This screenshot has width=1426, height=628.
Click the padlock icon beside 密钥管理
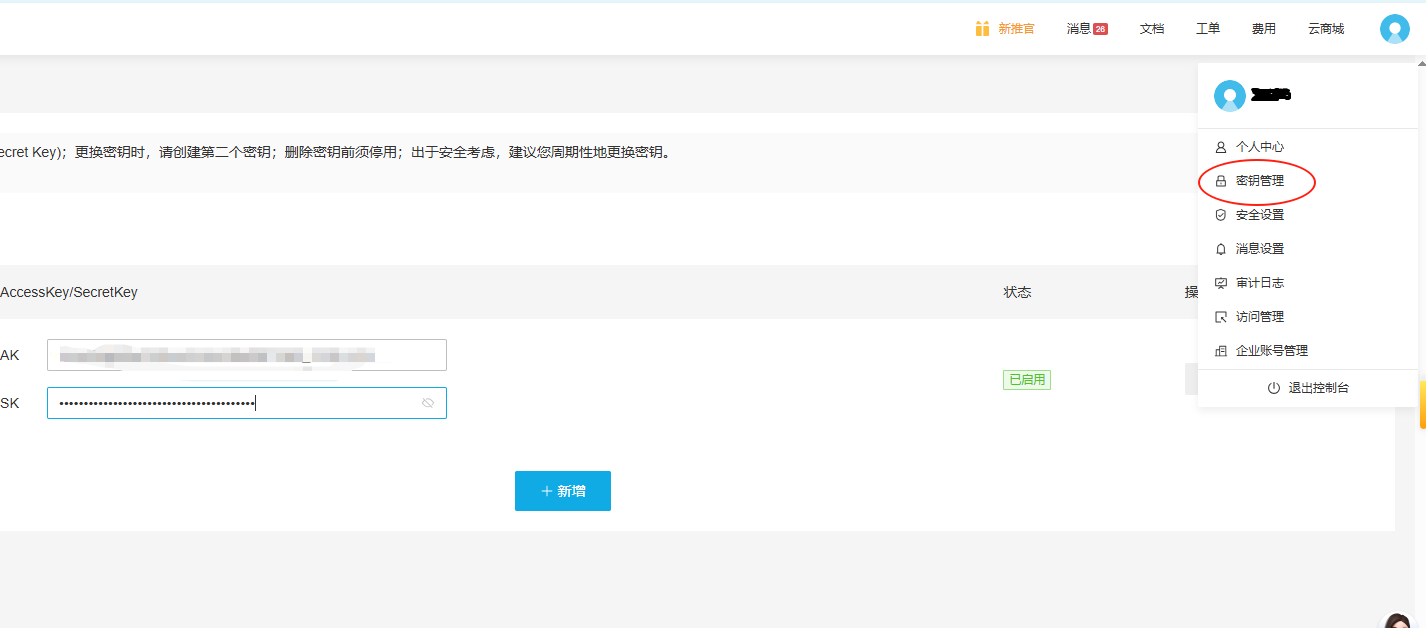[x=1221, y=180]
